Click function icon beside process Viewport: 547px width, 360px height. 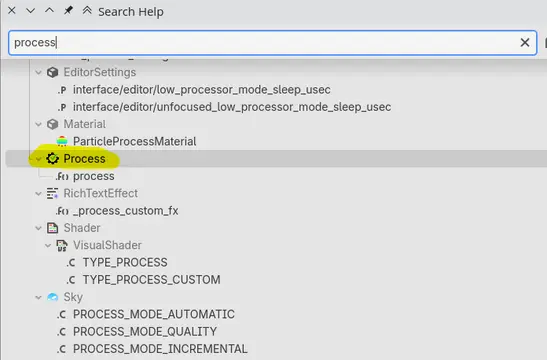coord(62,177)
